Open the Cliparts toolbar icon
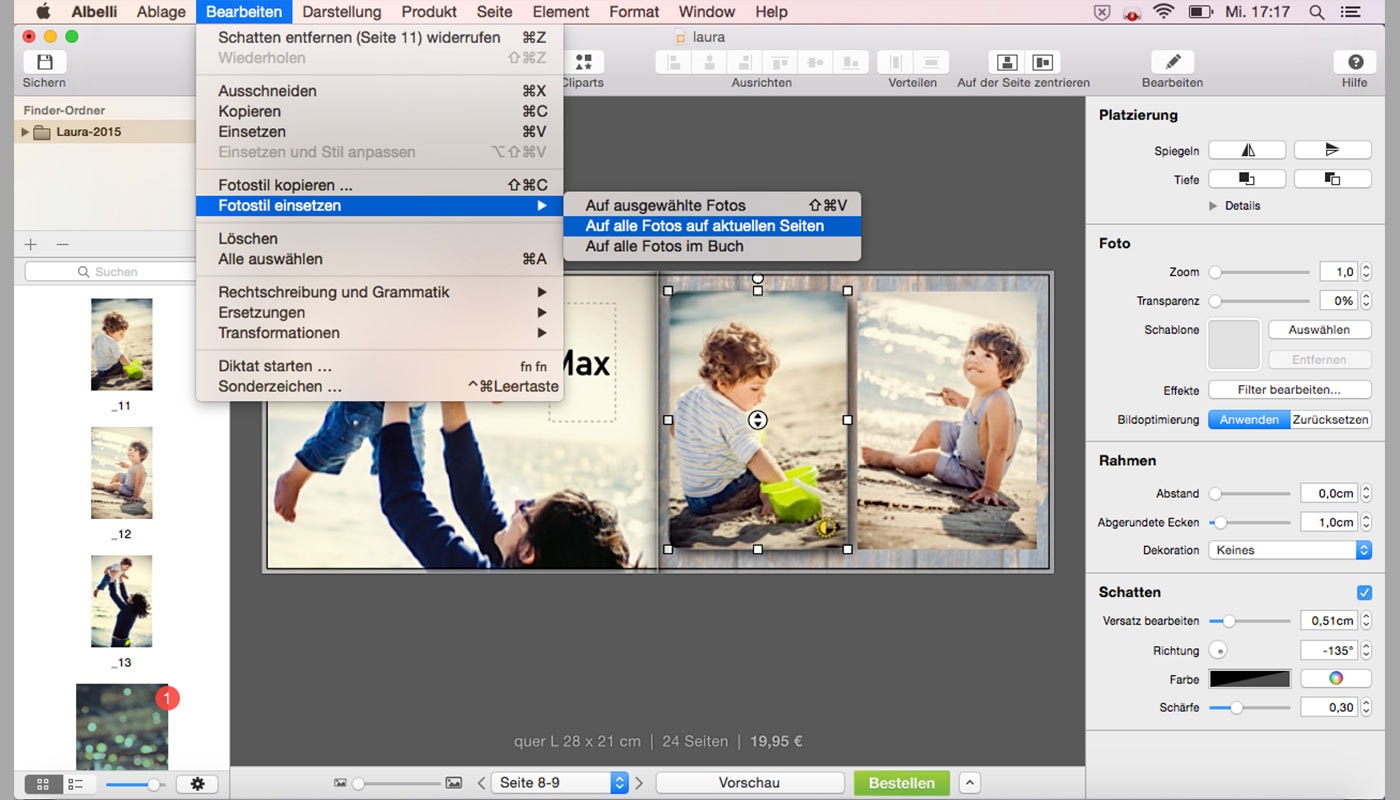Screen dimensions: 1400x800 click(583, 63)
